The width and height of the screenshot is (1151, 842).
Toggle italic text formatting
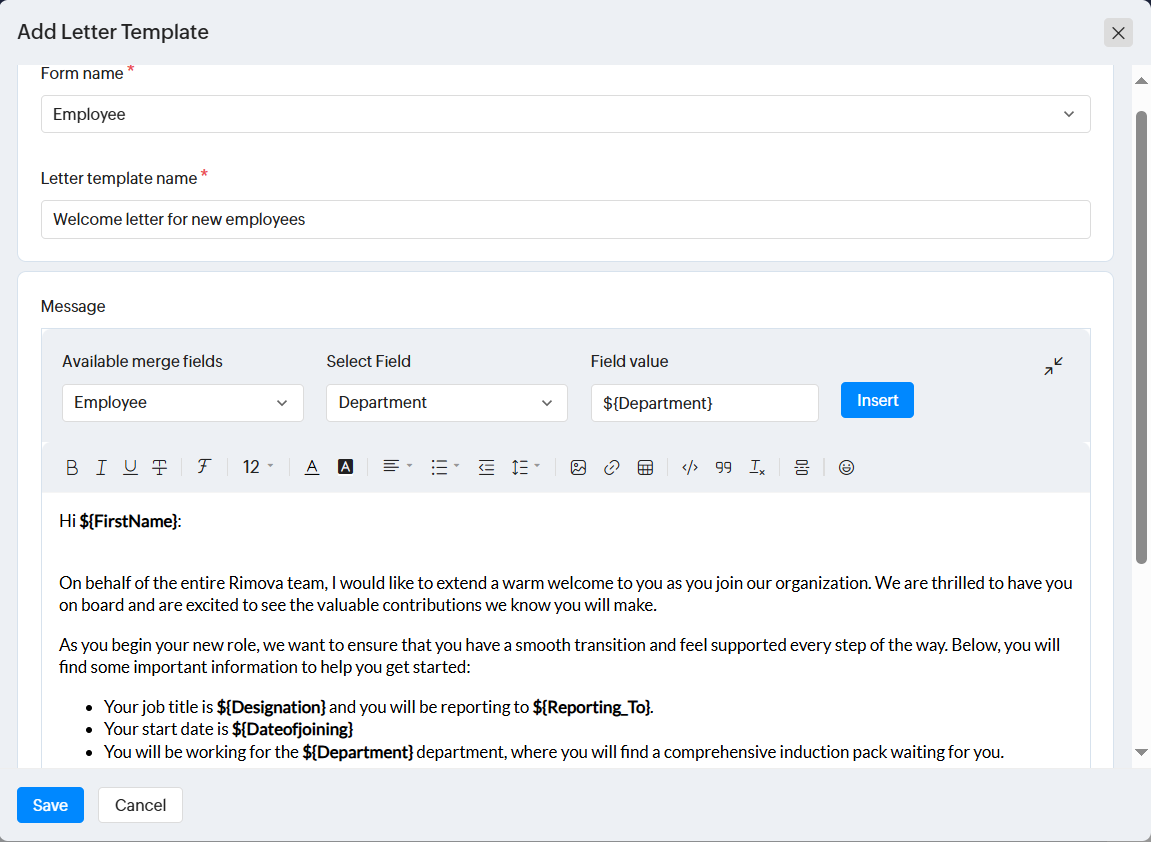point(101,467)
